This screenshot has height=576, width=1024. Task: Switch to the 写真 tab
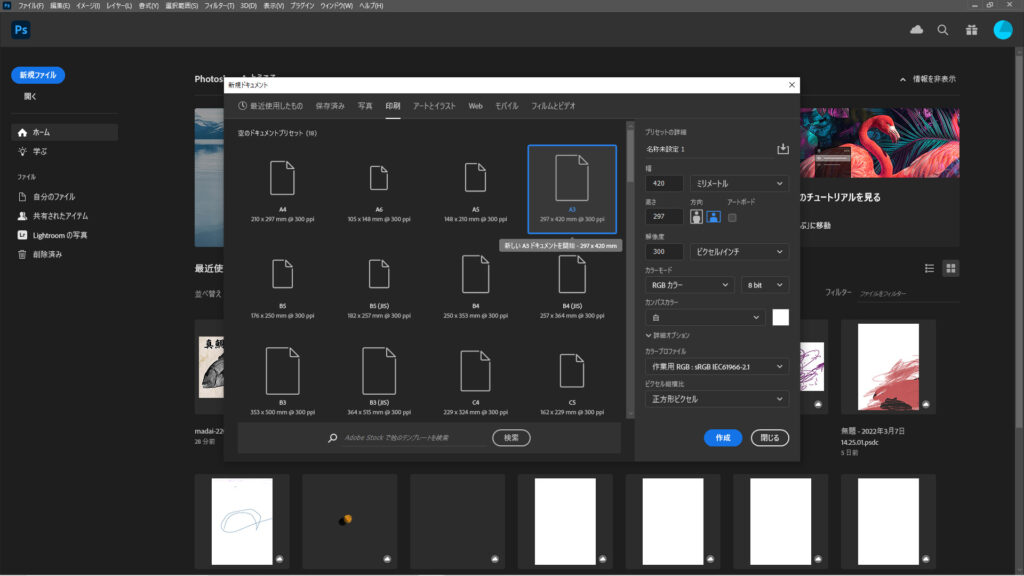click(364, 106)
